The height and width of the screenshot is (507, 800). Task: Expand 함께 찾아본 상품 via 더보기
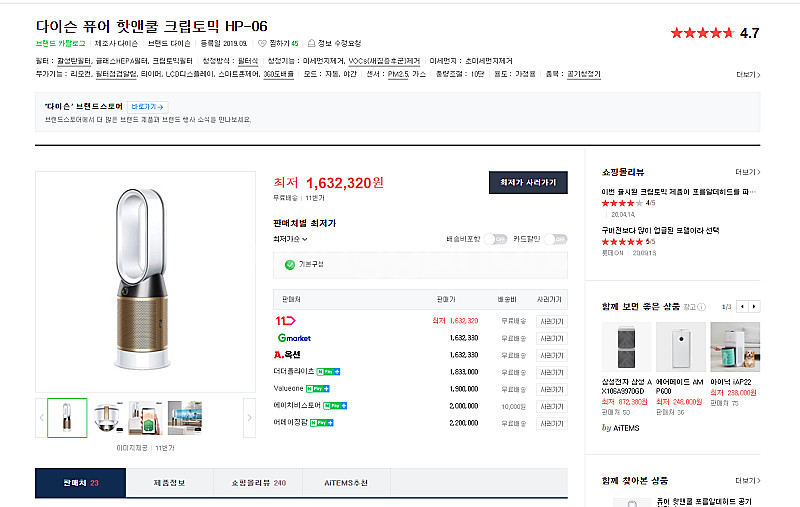[747, 481]
